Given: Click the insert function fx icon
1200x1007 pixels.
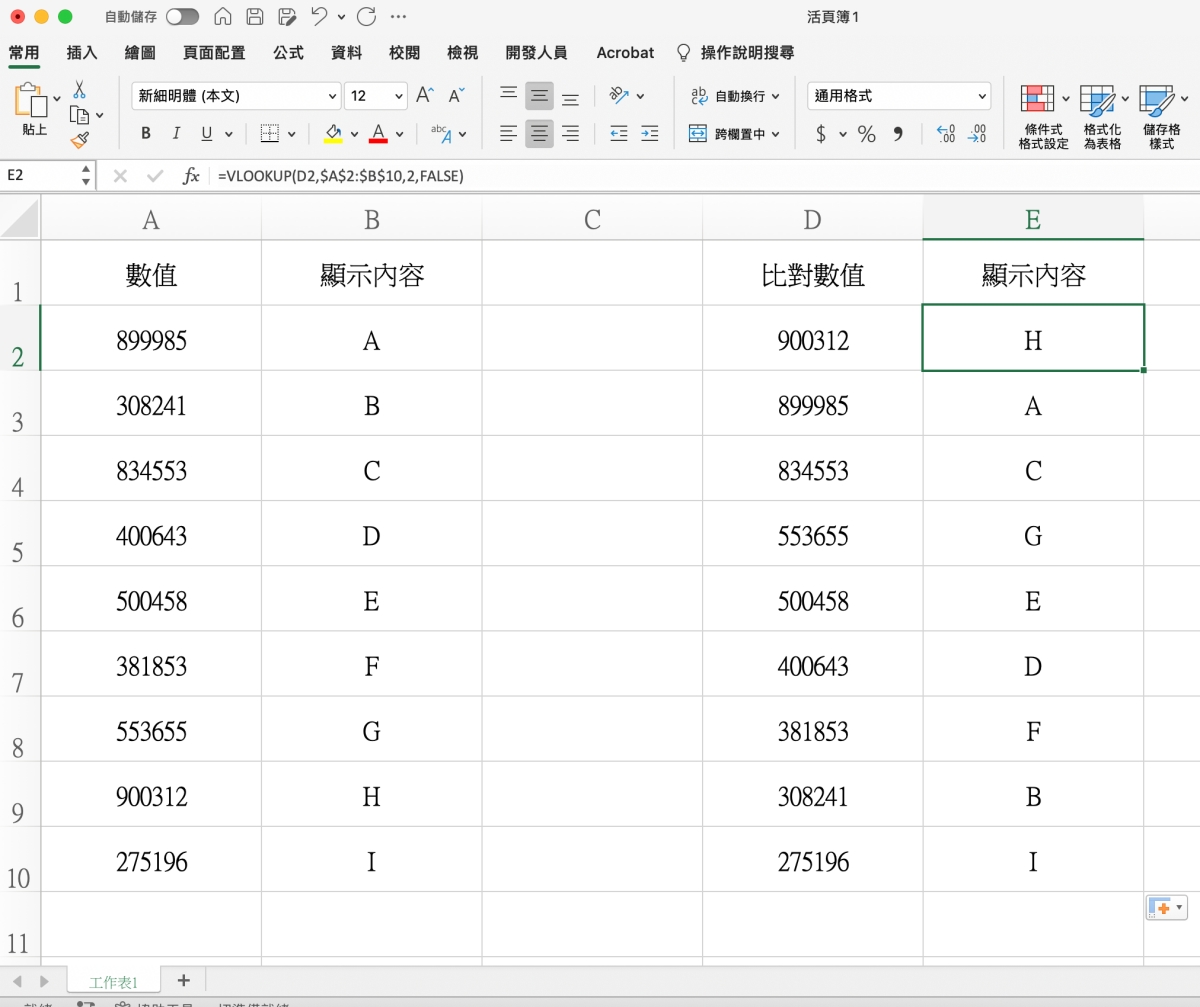Looking at the screenshot, I should point(191,176).
